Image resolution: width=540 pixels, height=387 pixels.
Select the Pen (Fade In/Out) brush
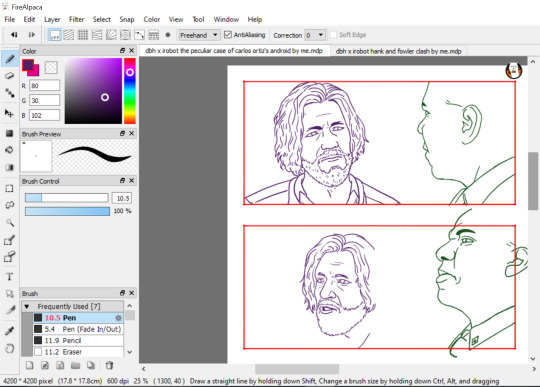coord(79,329)
